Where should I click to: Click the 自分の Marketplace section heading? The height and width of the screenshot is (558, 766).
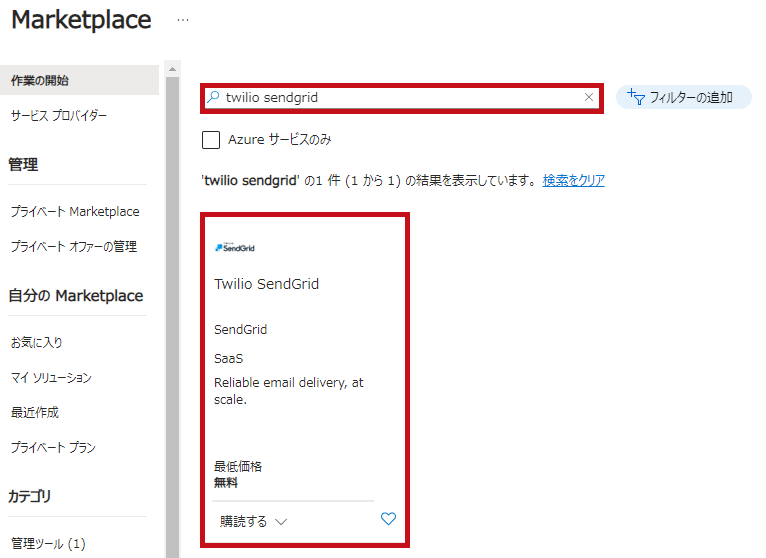coord(76,296)
